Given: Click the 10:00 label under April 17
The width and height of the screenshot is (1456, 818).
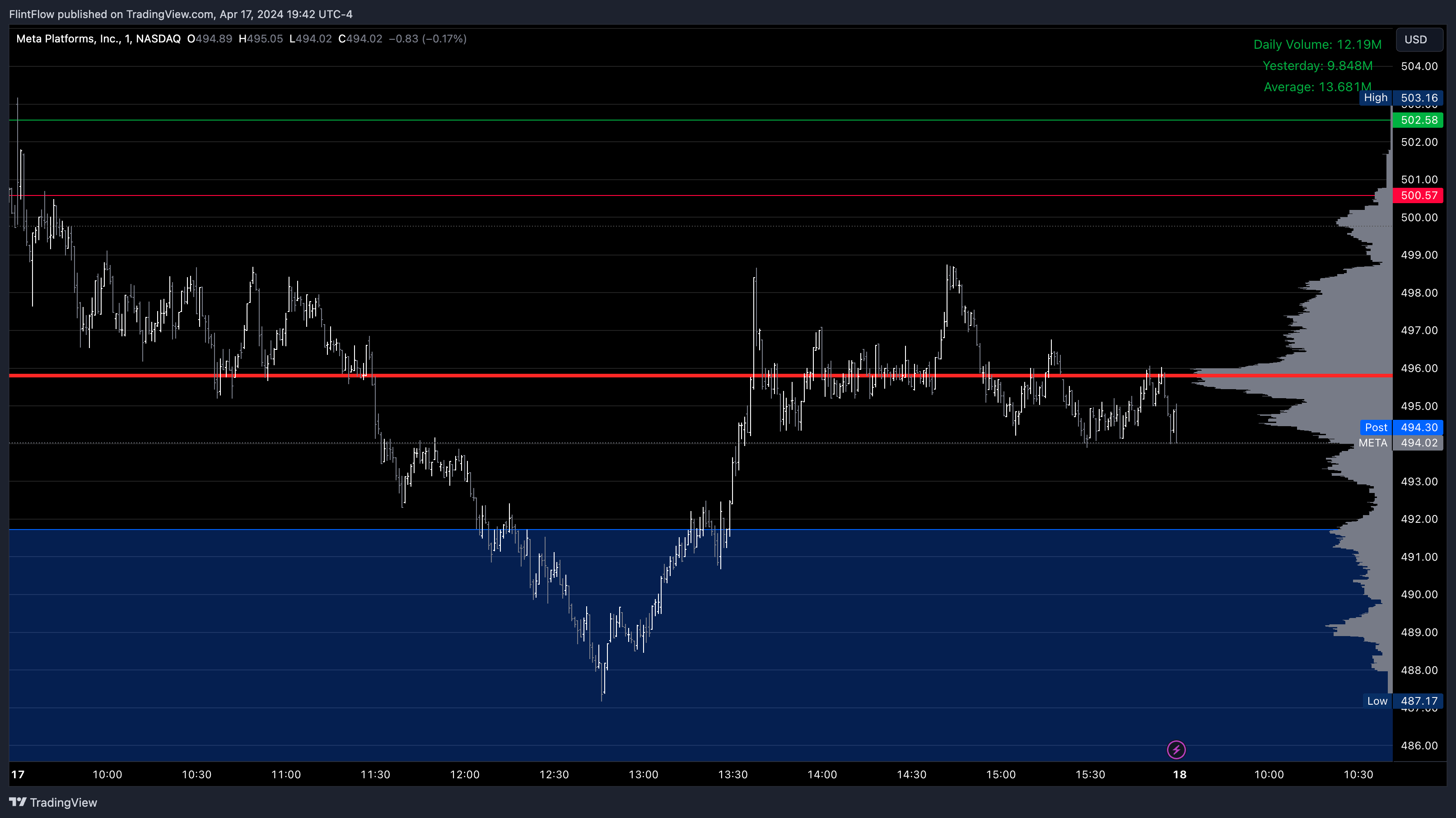Looking at the screenshot, I should [107, 775].
